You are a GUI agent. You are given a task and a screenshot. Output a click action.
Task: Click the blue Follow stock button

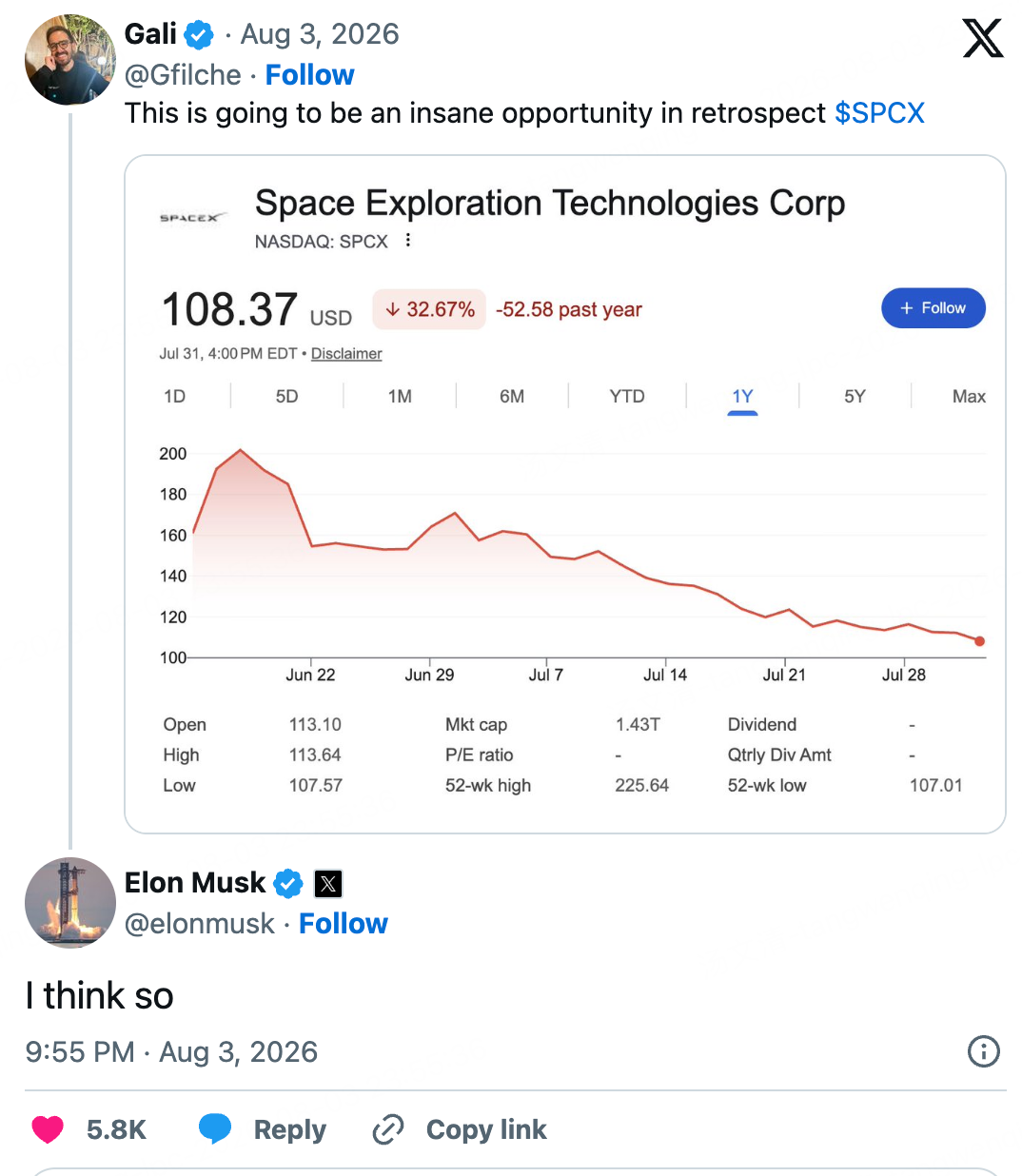[x=933, y=308]
